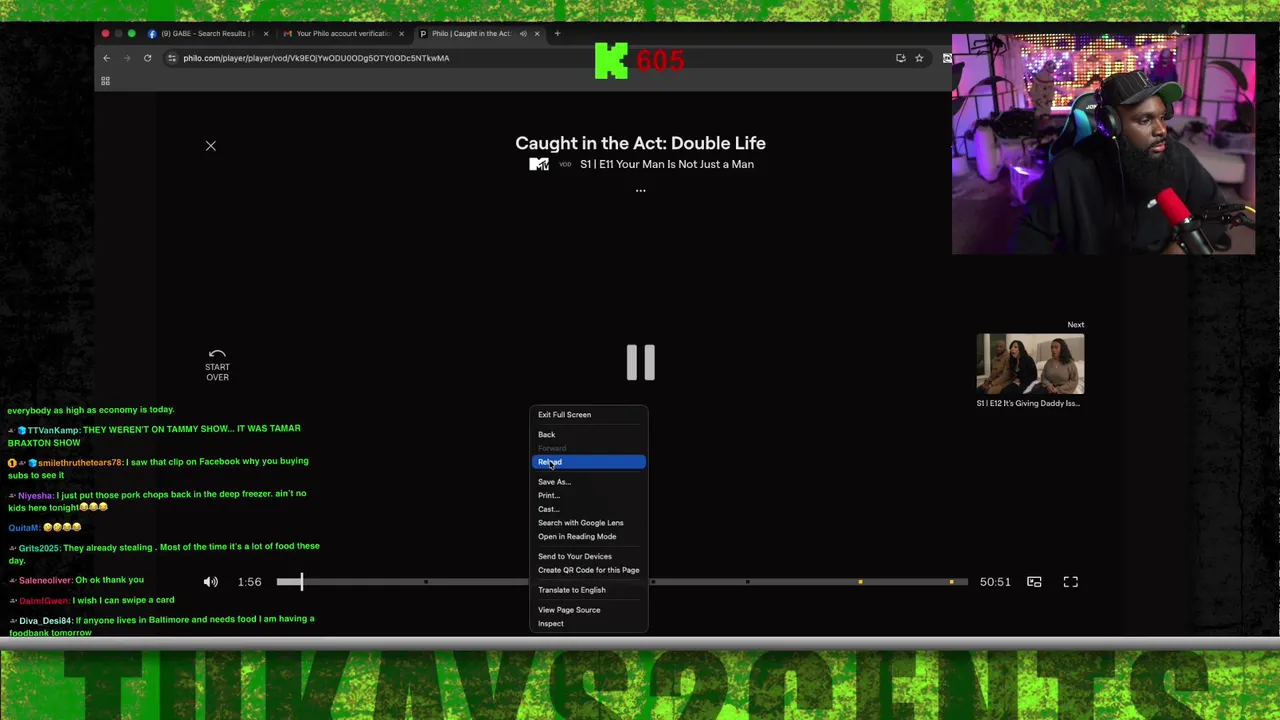The width and height of the screenshot is (1280, 720).
Task: Choose Save As... in the context menu
Action: 589,482
